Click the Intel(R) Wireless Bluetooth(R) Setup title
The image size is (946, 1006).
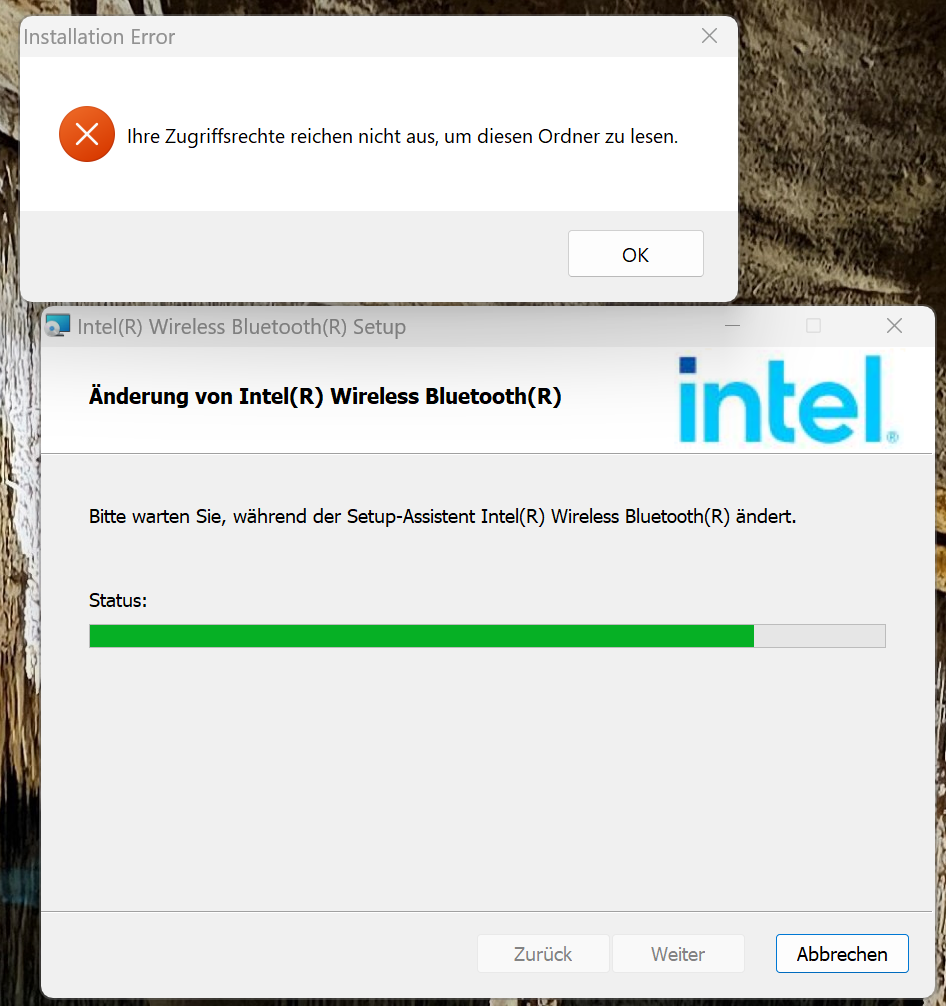[241, 327]
